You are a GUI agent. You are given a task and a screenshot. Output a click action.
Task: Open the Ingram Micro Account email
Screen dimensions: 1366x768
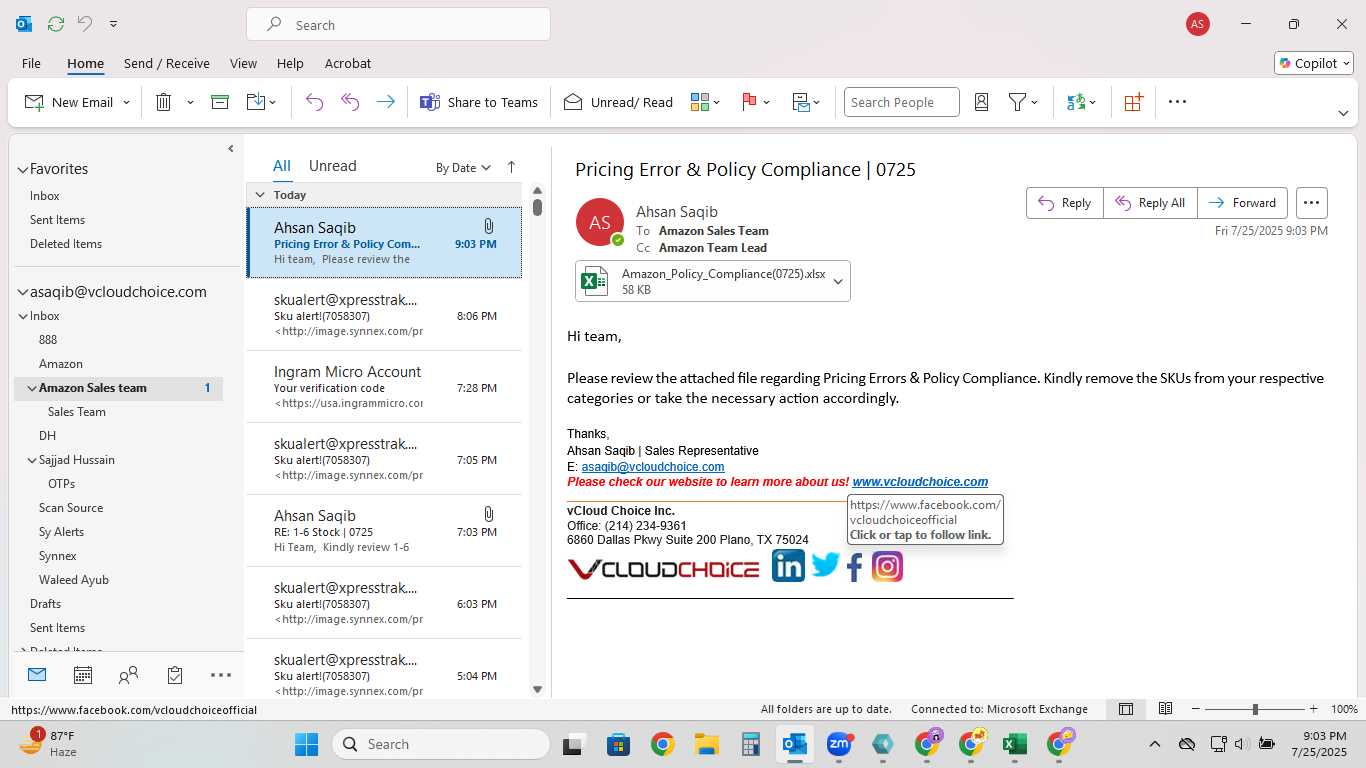pyautogui.click(x=384, y=387)
